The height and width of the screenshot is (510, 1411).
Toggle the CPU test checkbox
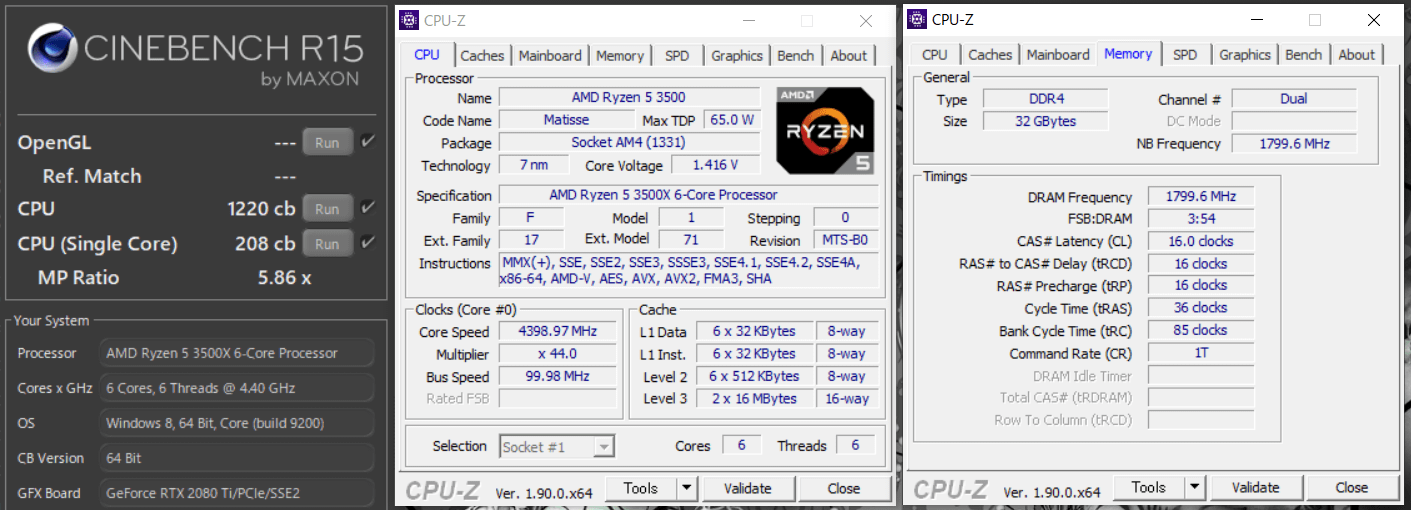[x=368, y=208]
